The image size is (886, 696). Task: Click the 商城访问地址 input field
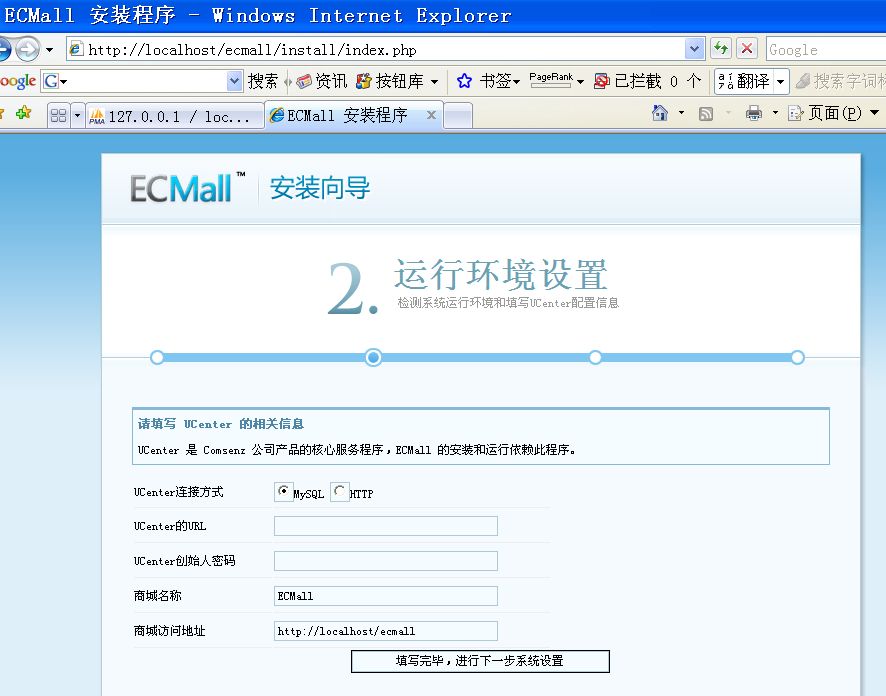click(x=386, y=631)
